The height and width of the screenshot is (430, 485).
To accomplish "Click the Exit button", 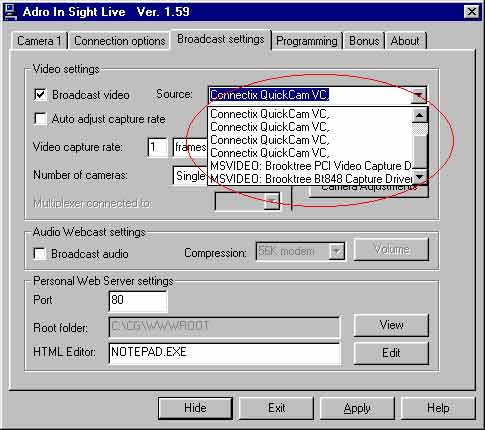I will click(276, 408).
